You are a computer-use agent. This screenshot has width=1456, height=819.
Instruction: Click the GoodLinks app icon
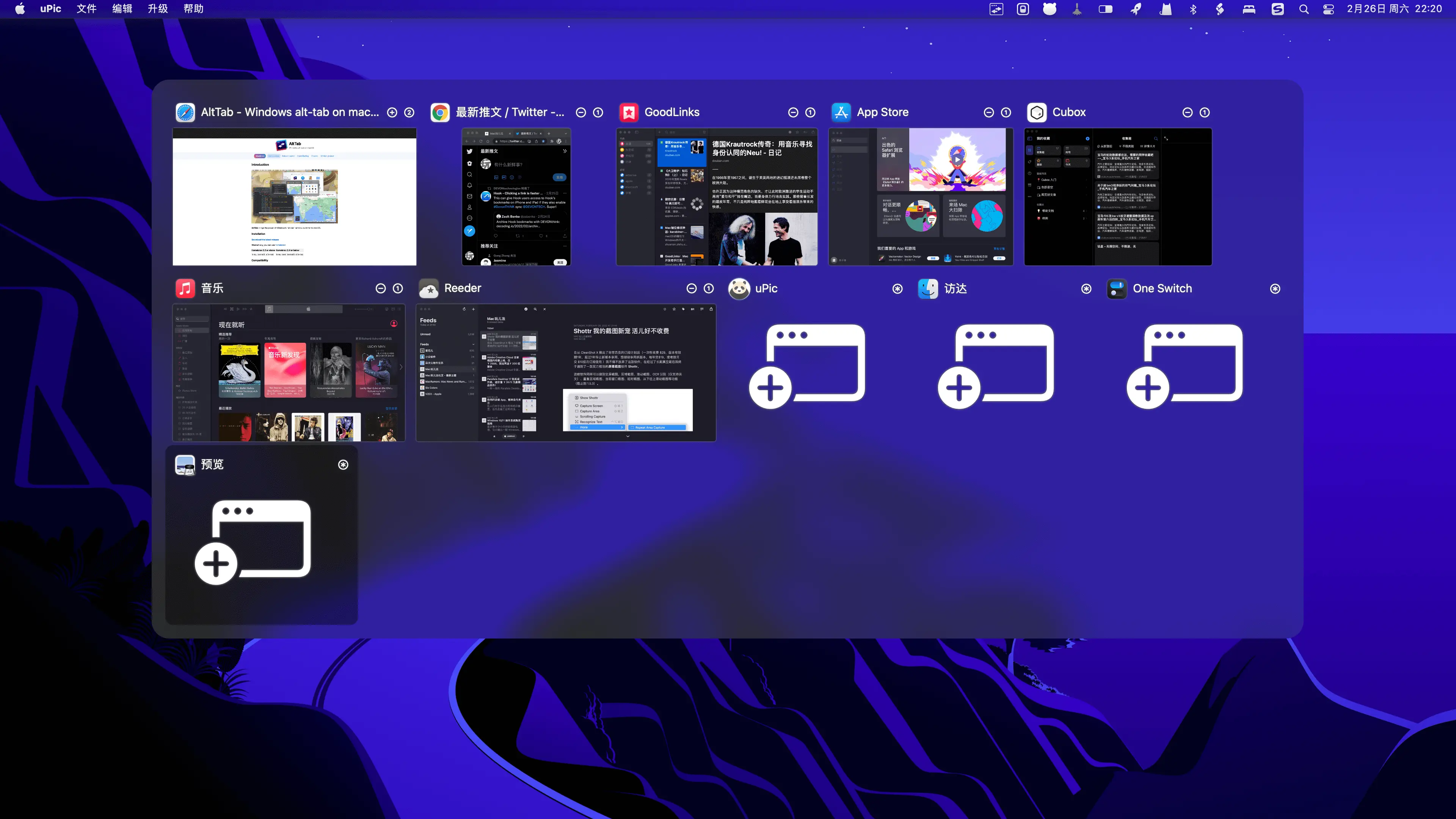[629, 113]
